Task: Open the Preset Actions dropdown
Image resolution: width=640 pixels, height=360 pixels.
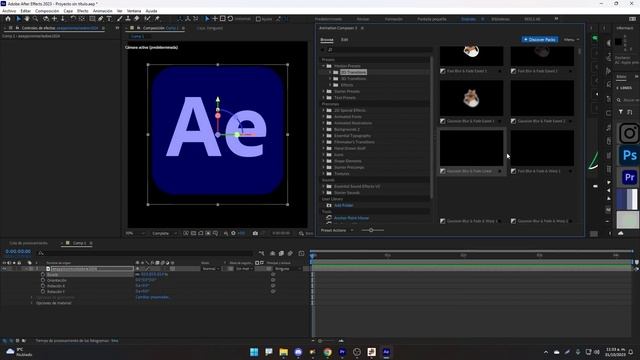Action: point(337,230)
